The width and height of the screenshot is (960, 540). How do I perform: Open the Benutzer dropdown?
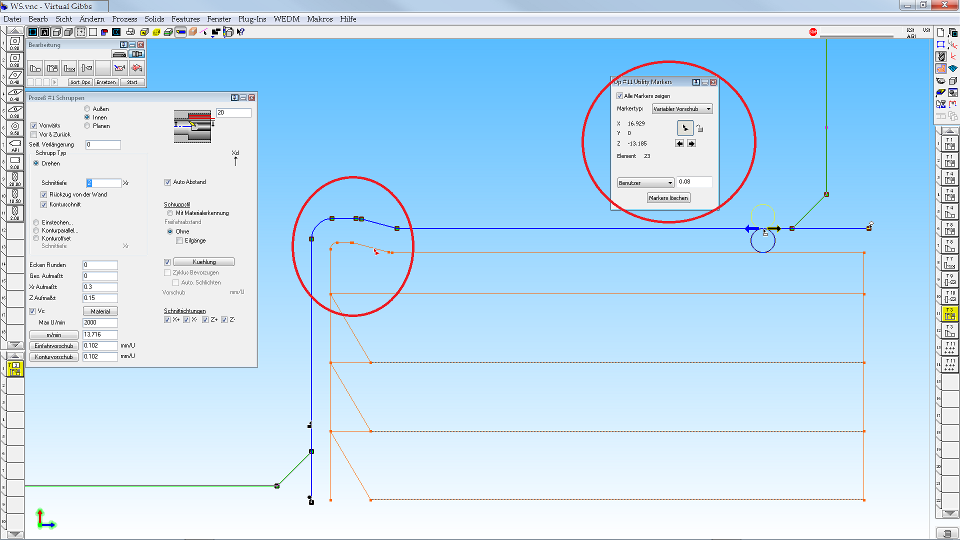[645, 182]
